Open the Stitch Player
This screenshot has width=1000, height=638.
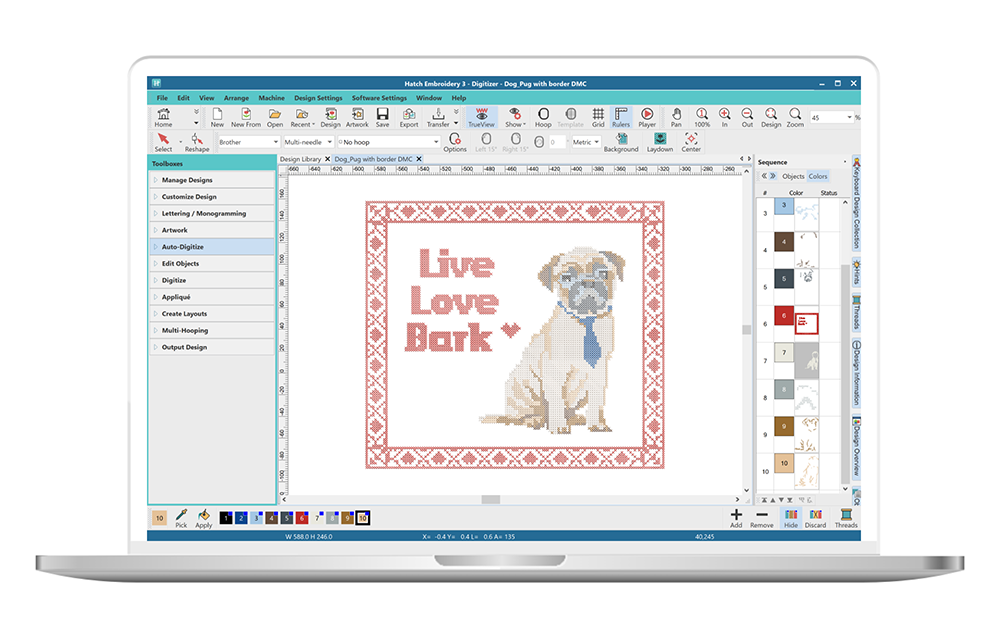click(x=647, y=118)
